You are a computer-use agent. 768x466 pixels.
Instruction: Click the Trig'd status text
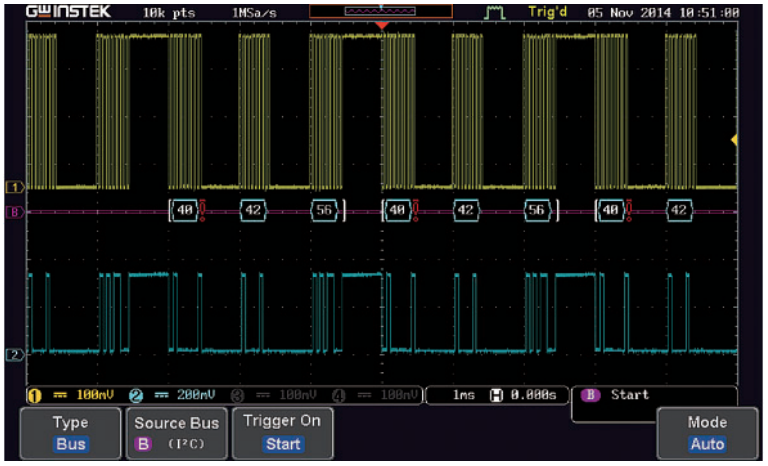coord(548,12)
